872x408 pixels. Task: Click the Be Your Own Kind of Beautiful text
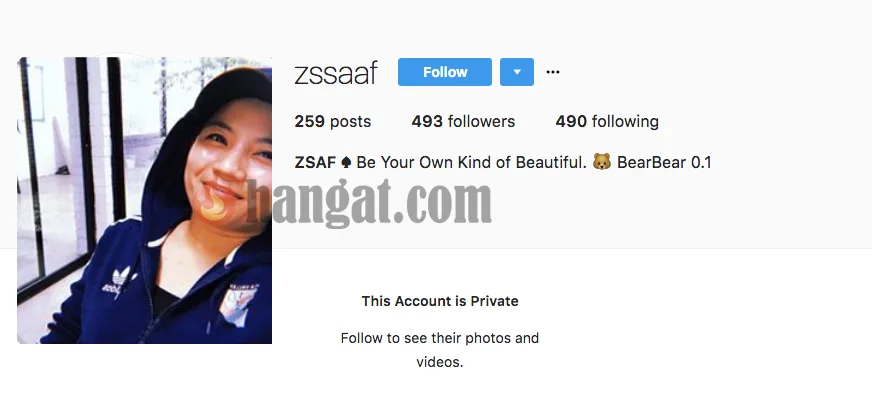tap(472, 162)
